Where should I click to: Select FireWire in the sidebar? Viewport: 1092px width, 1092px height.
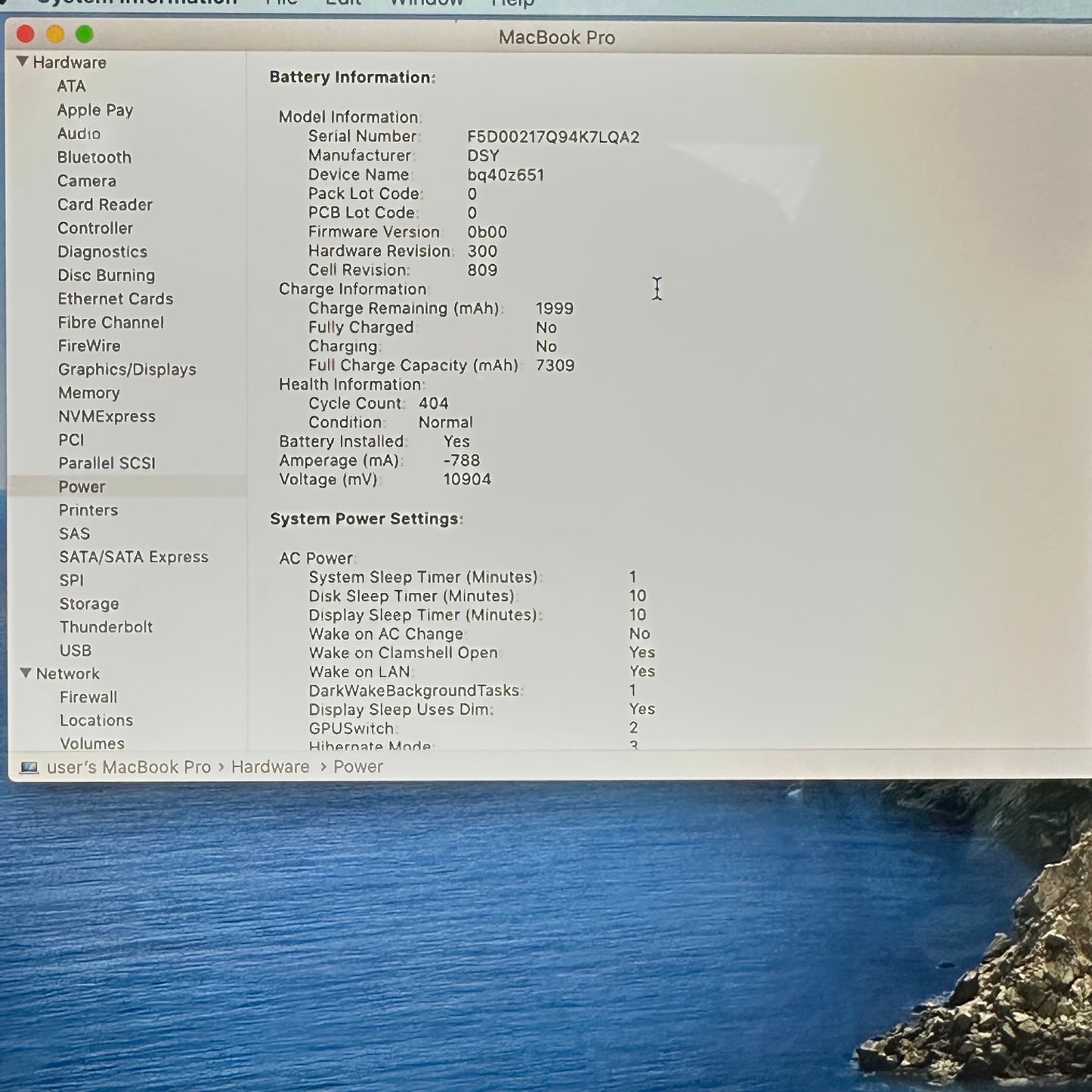(x=89, y=345)
